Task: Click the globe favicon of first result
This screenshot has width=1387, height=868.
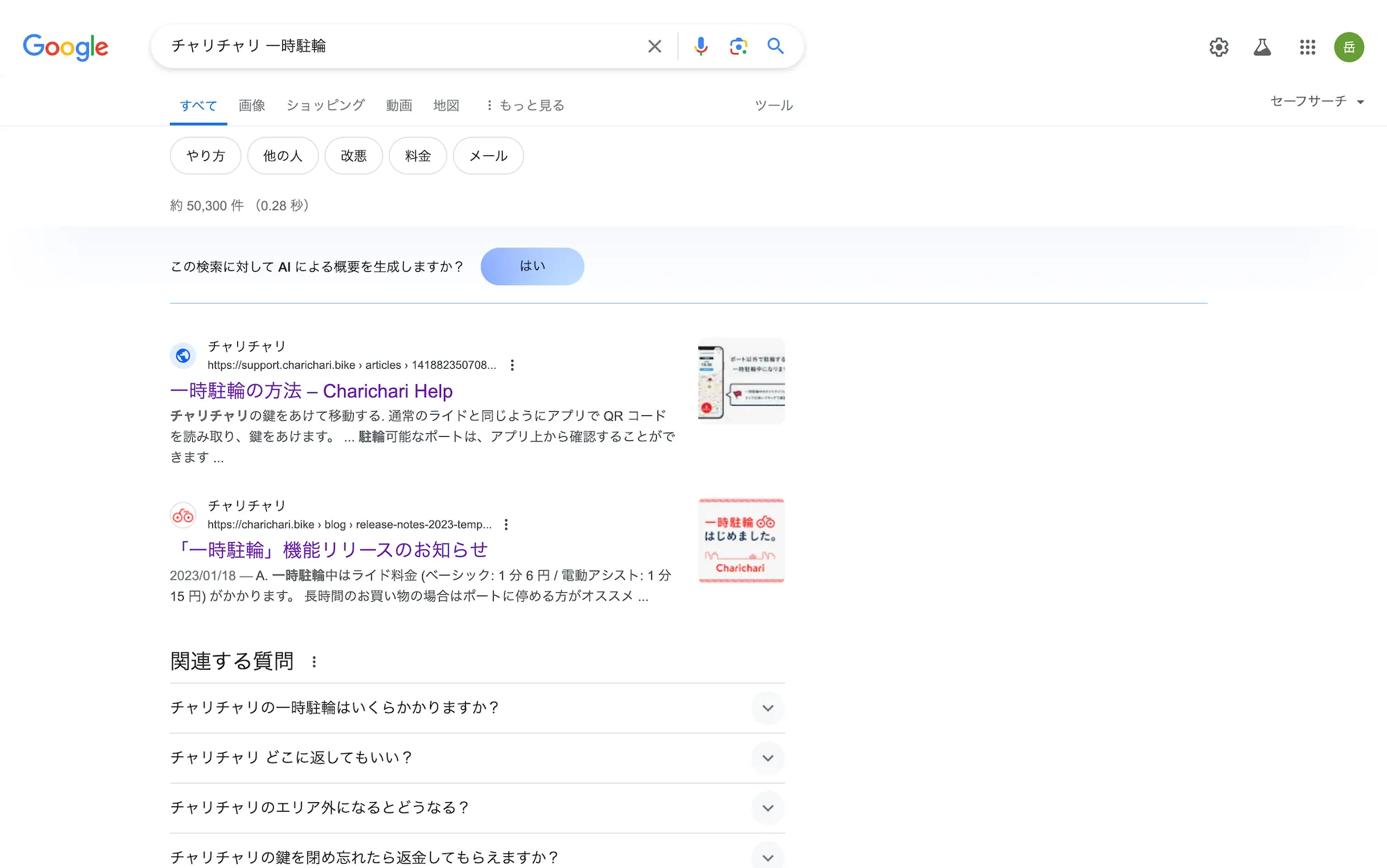Action: [183, 356]
